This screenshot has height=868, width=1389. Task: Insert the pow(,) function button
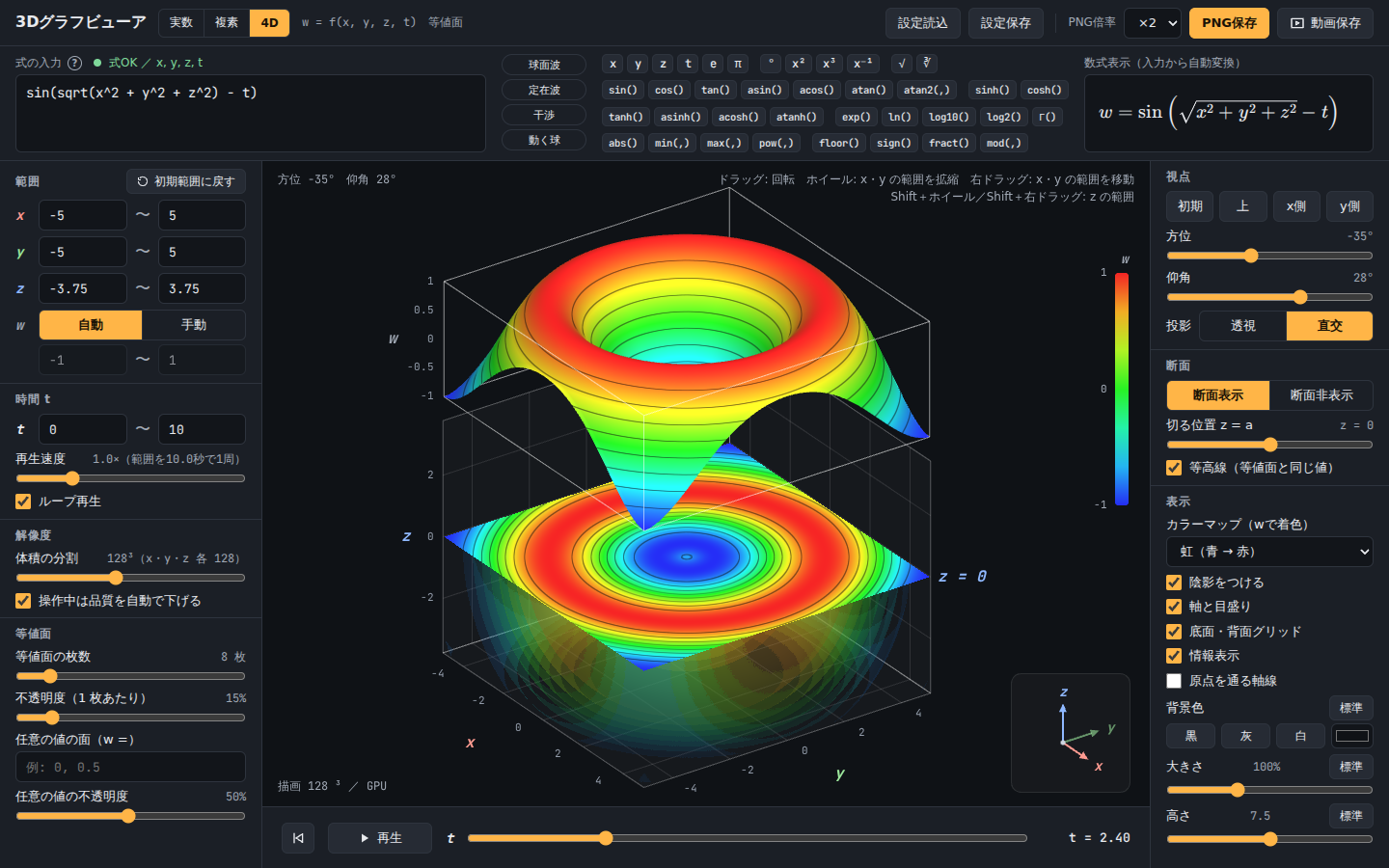point(776,143)
